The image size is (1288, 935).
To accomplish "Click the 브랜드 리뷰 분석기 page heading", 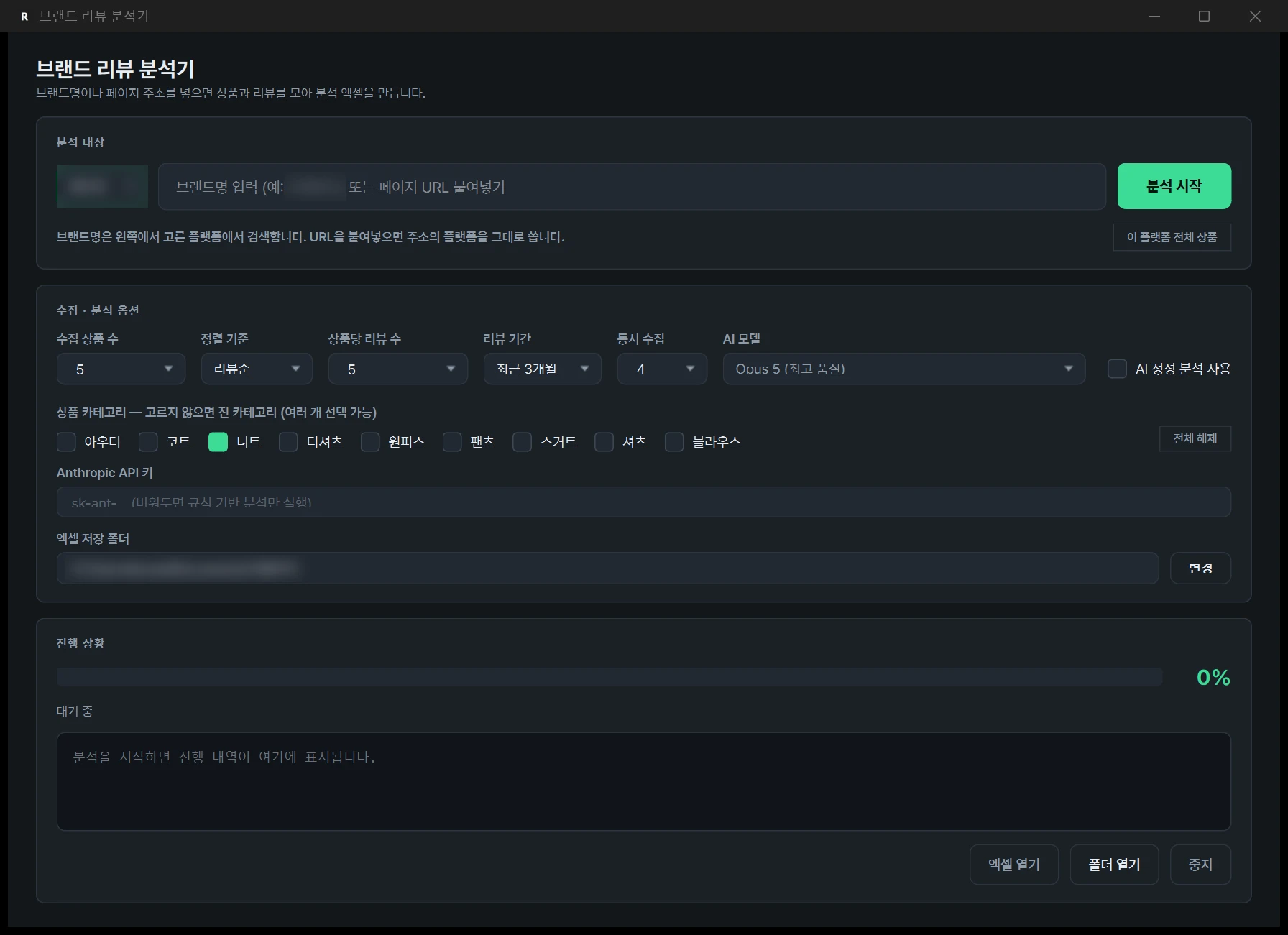I will tap(115, 69).
